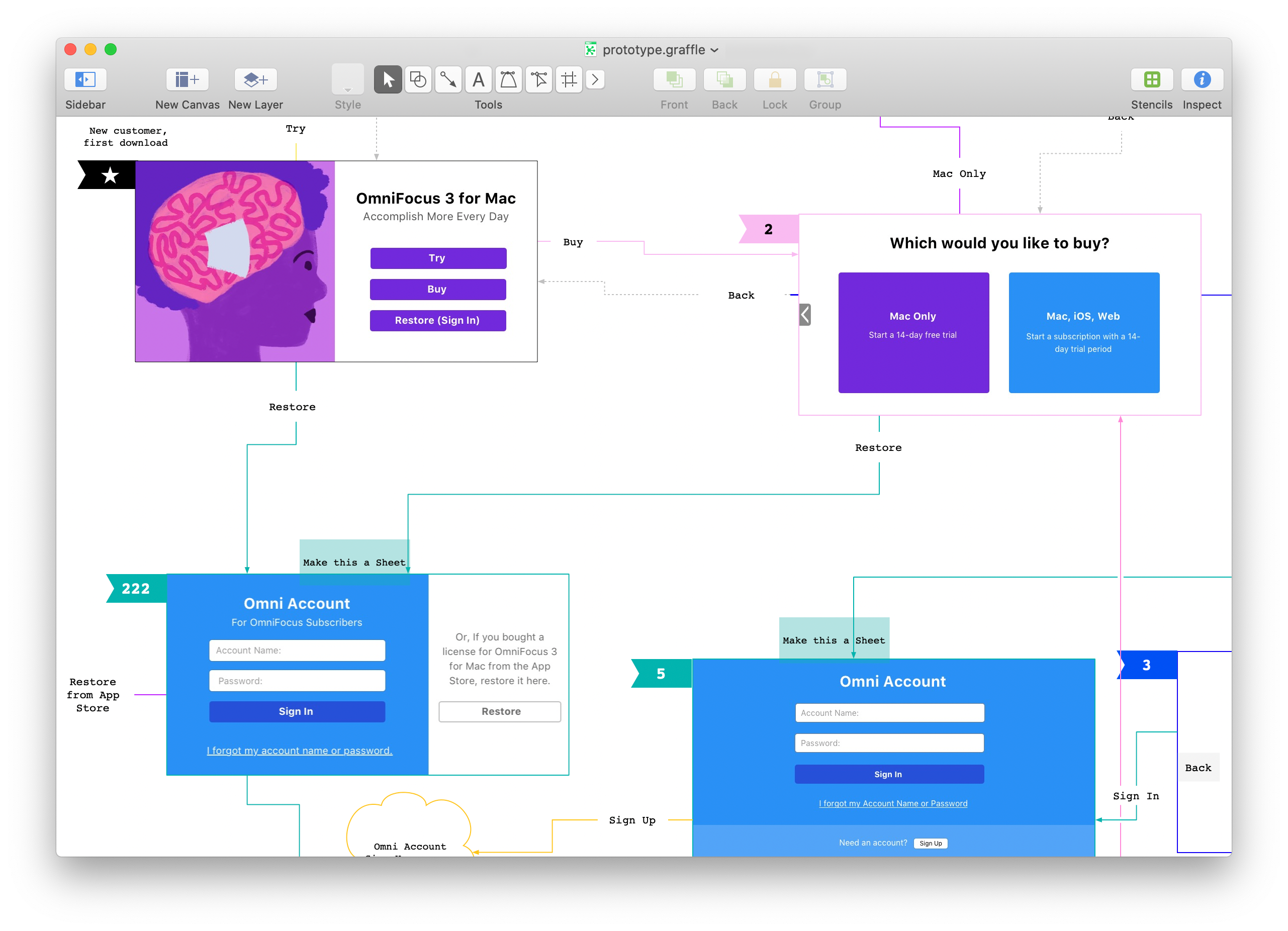Screen dimensions: 1288x931
Task: Select the Pen bezier tool
Action: pos(508,79)
